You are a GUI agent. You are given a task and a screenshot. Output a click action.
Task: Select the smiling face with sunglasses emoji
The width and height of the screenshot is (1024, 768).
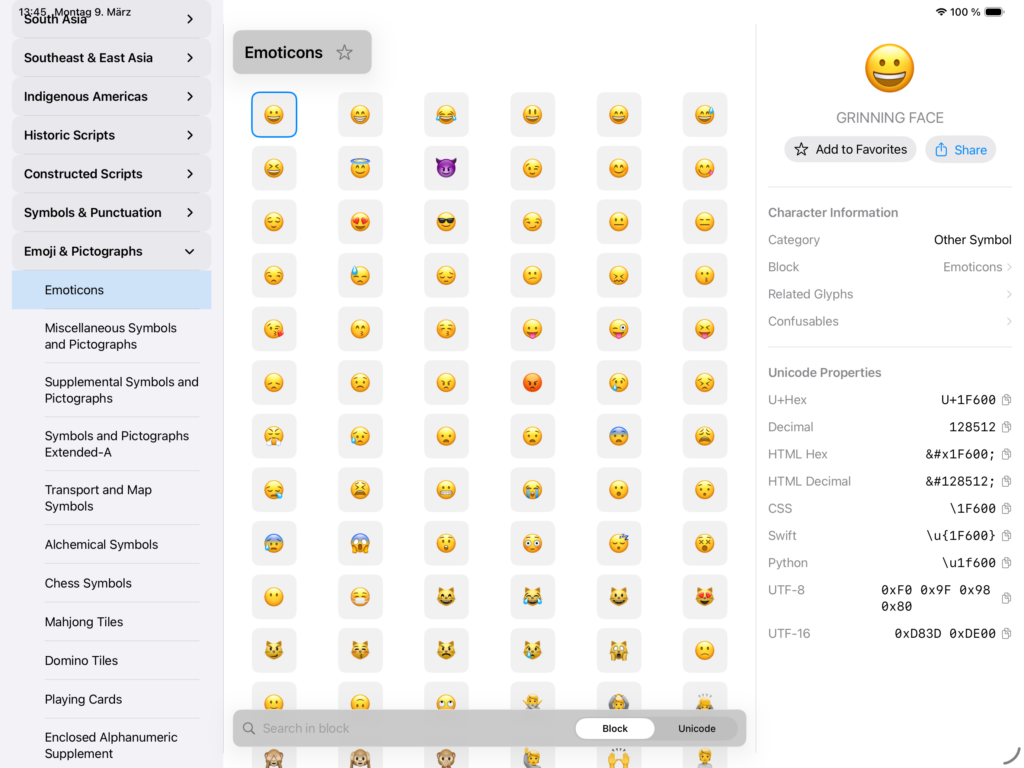point(446,222)
